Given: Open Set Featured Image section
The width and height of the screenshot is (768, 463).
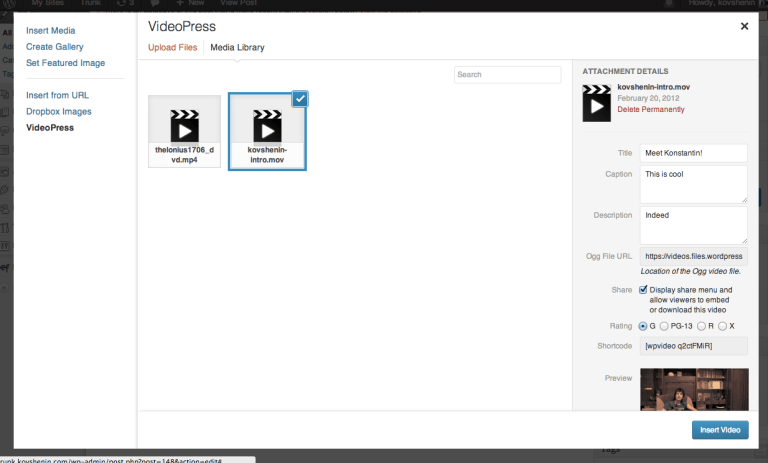Looking at the screenshot, I should pos(65,63).
